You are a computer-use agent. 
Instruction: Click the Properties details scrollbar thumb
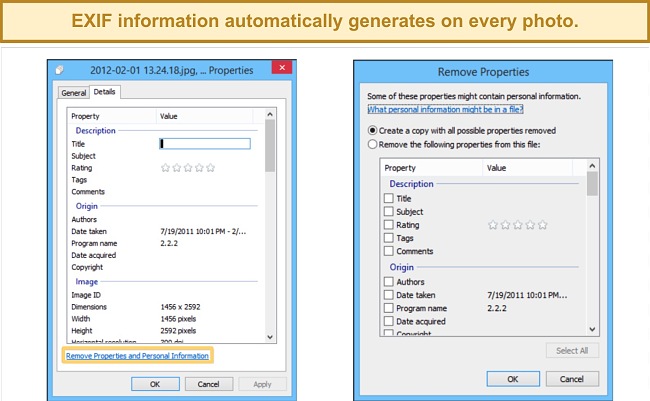[270, 145]
